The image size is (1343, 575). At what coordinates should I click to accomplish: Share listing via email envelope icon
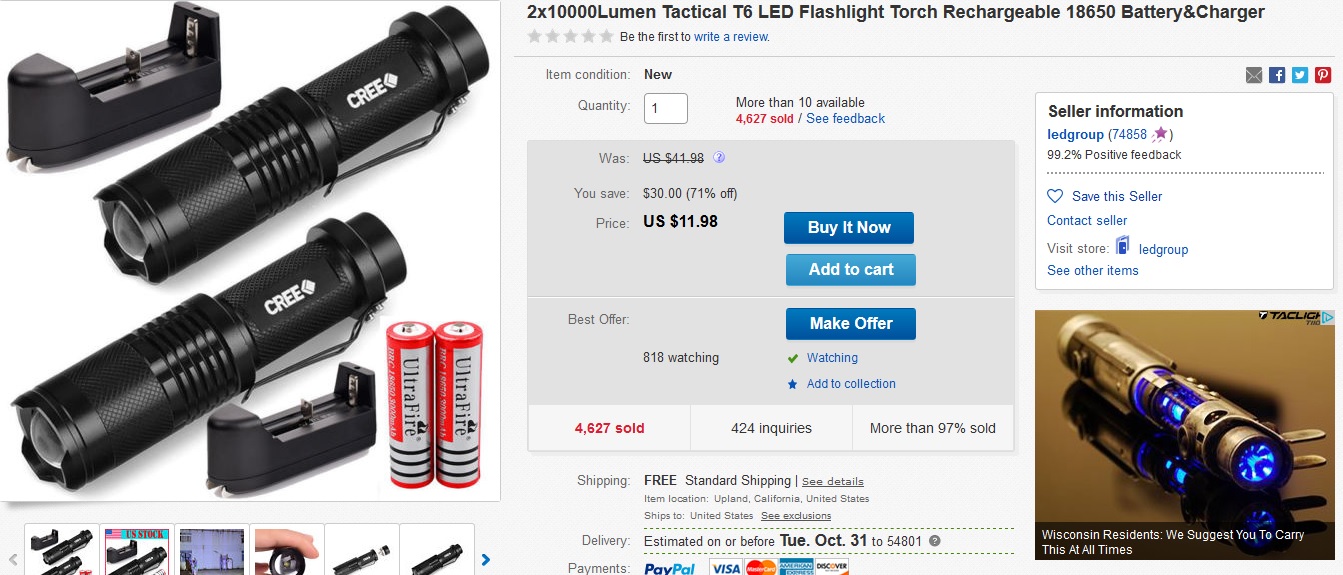pyautogui.click(x=1254, y=75)
